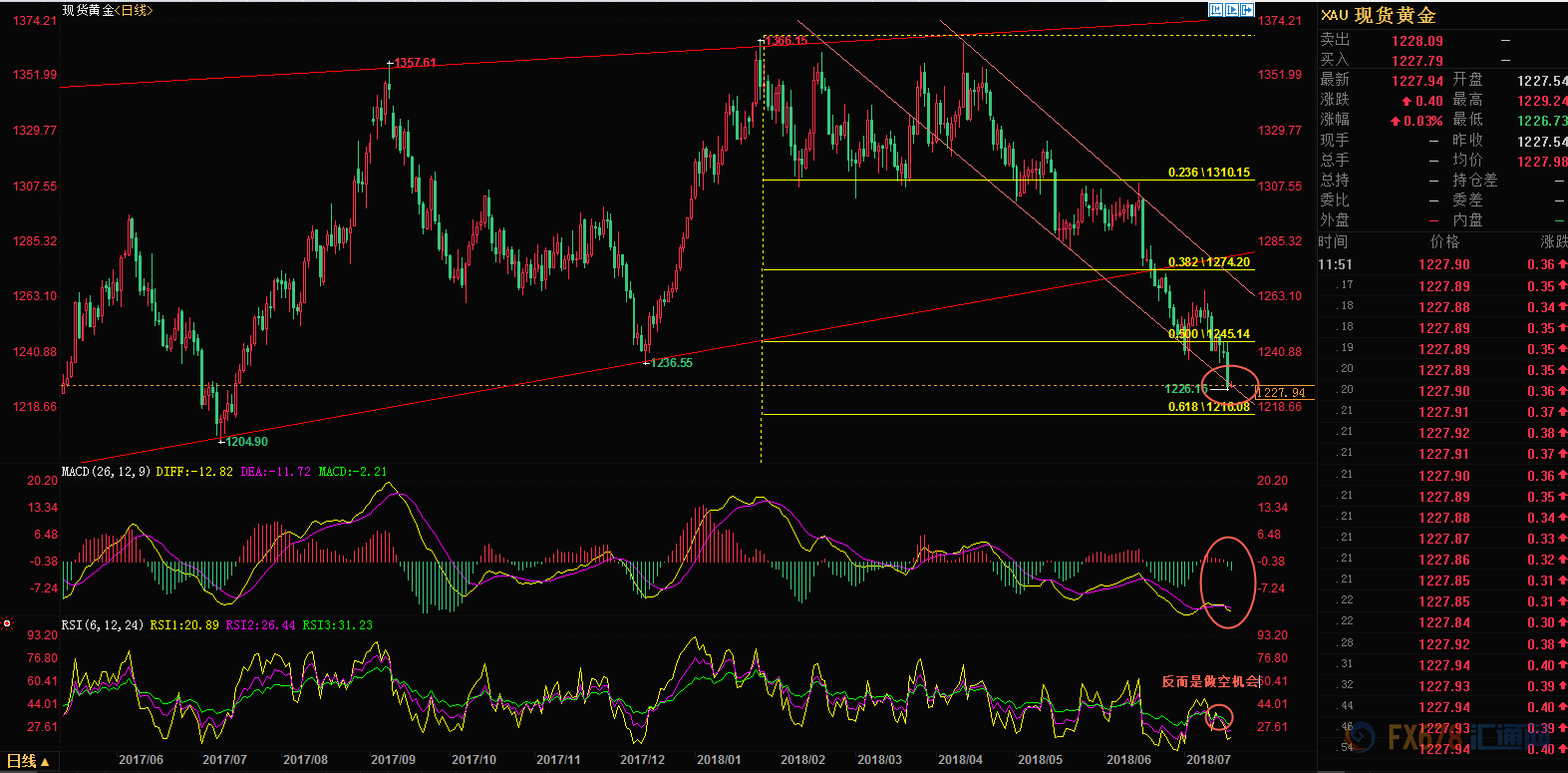This screenshot has width=1568, height=773.
Task: Select the 2018/01 date on time axis
Action: tap(719, 759)
